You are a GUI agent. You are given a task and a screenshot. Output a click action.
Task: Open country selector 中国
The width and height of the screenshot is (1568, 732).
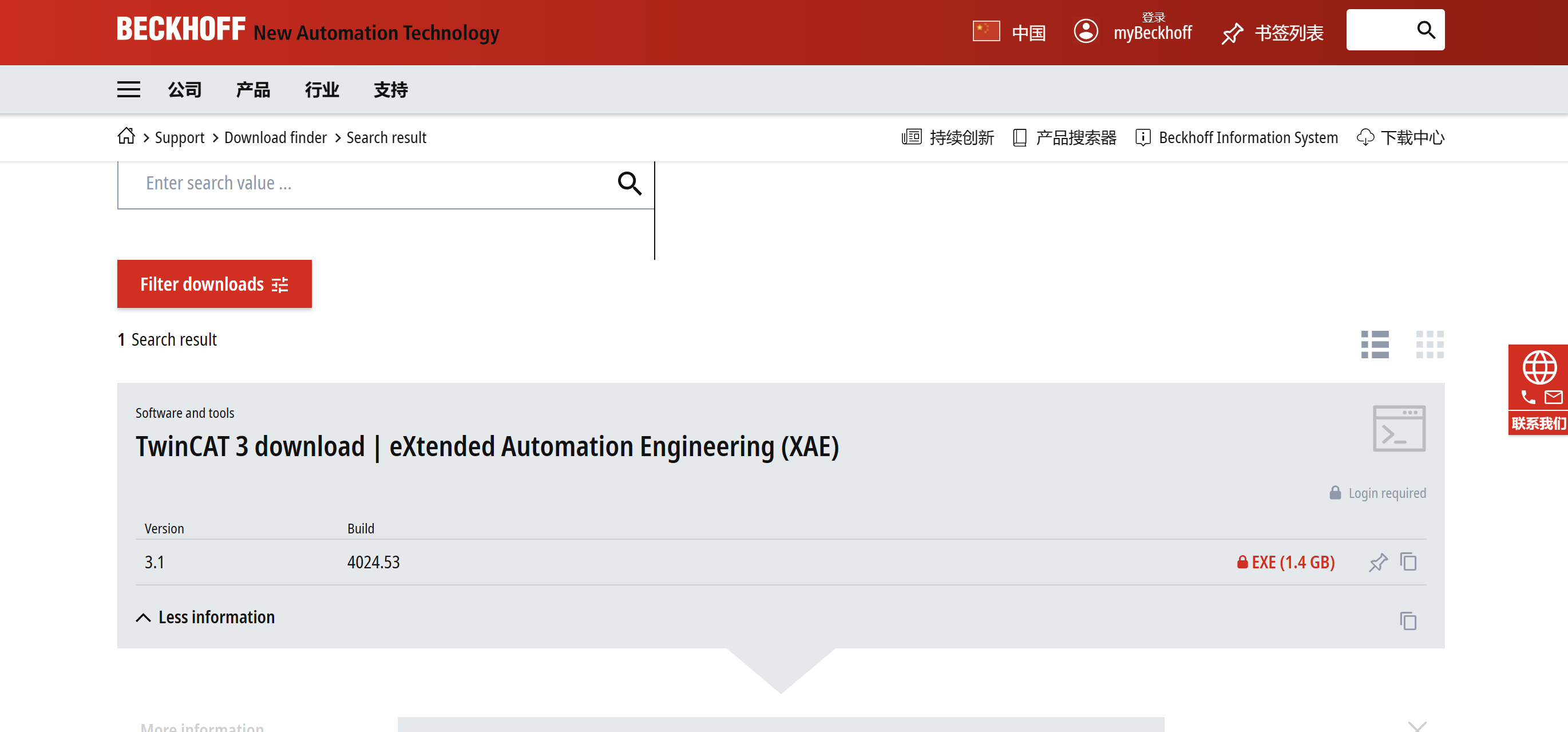pyautogui.click(x=1029, y=33)
